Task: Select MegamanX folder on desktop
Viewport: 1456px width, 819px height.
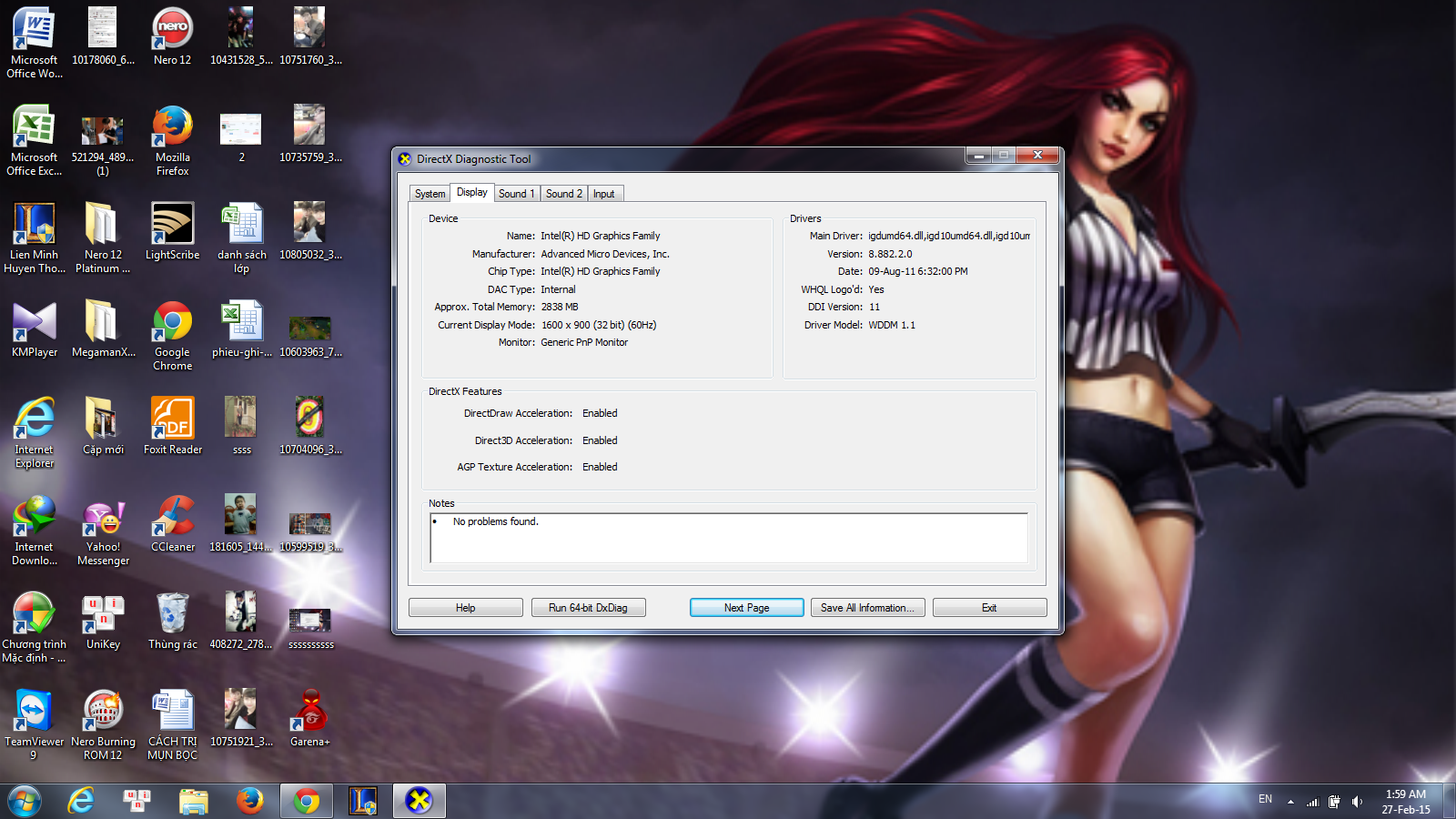Action: (103, 329)
